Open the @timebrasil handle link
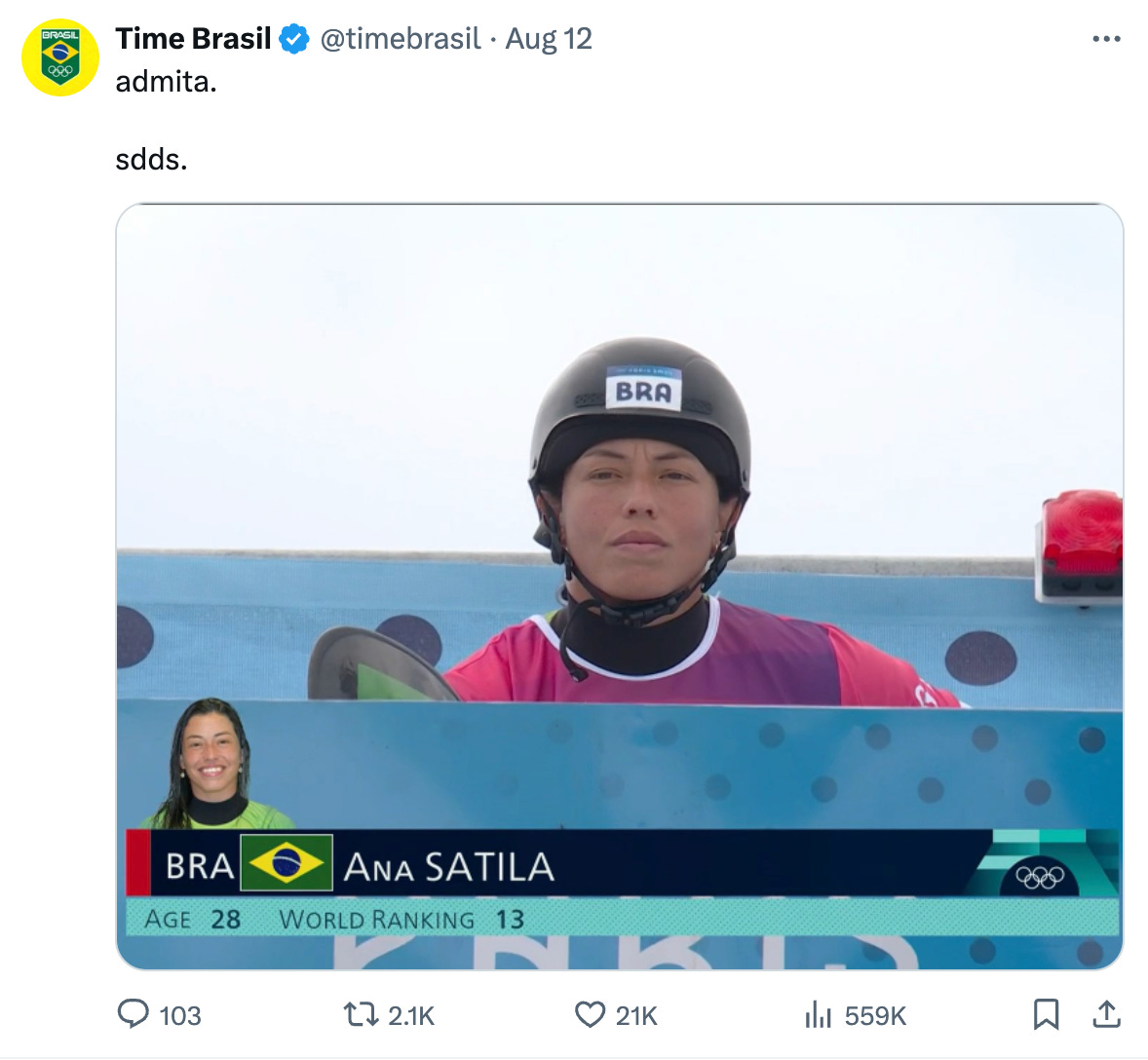The height and width of the screenshot is (1060, 1148). (x=401, y=39)
